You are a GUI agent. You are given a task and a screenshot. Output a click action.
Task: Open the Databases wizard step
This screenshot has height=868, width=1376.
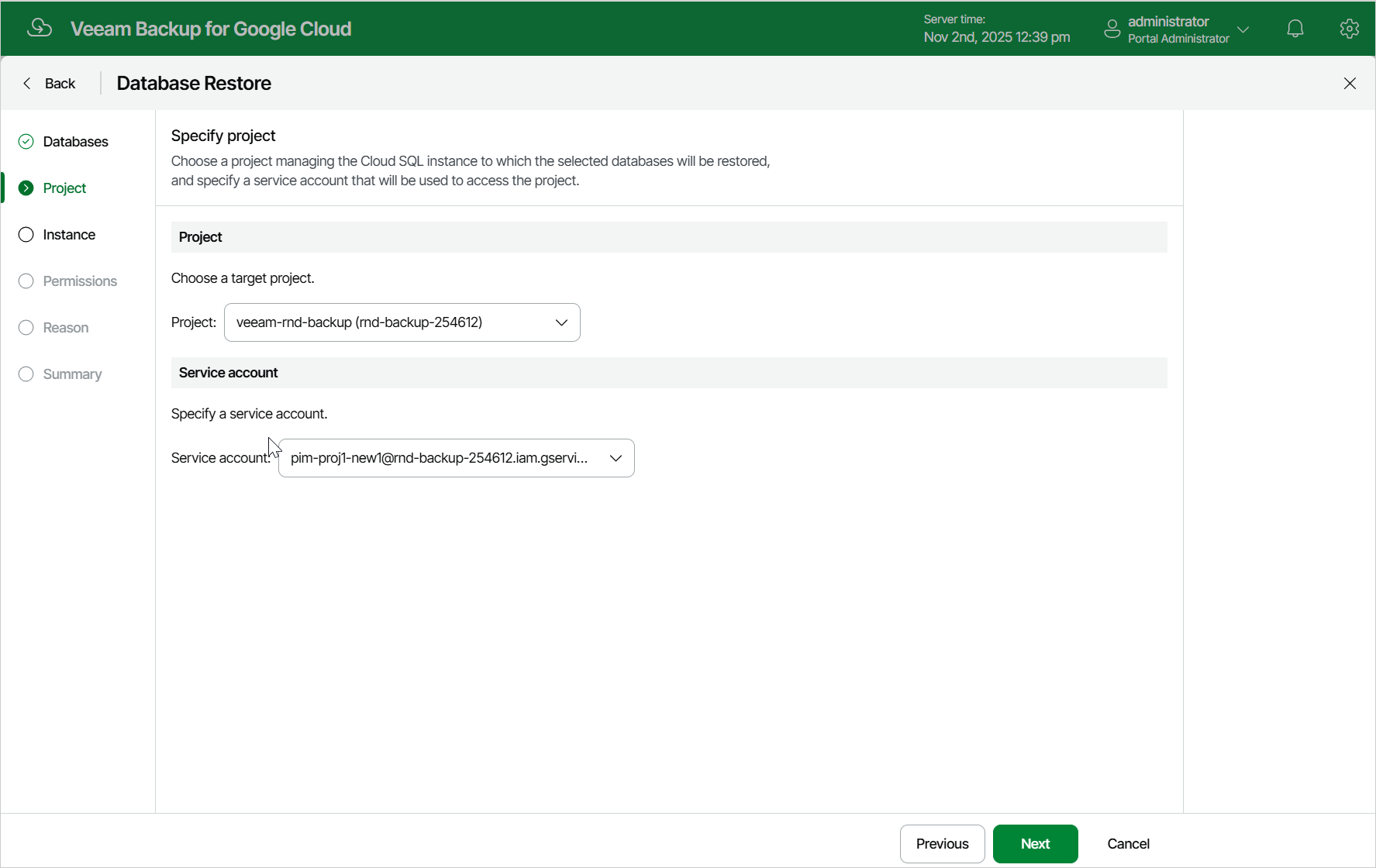[x=76, y=142]
